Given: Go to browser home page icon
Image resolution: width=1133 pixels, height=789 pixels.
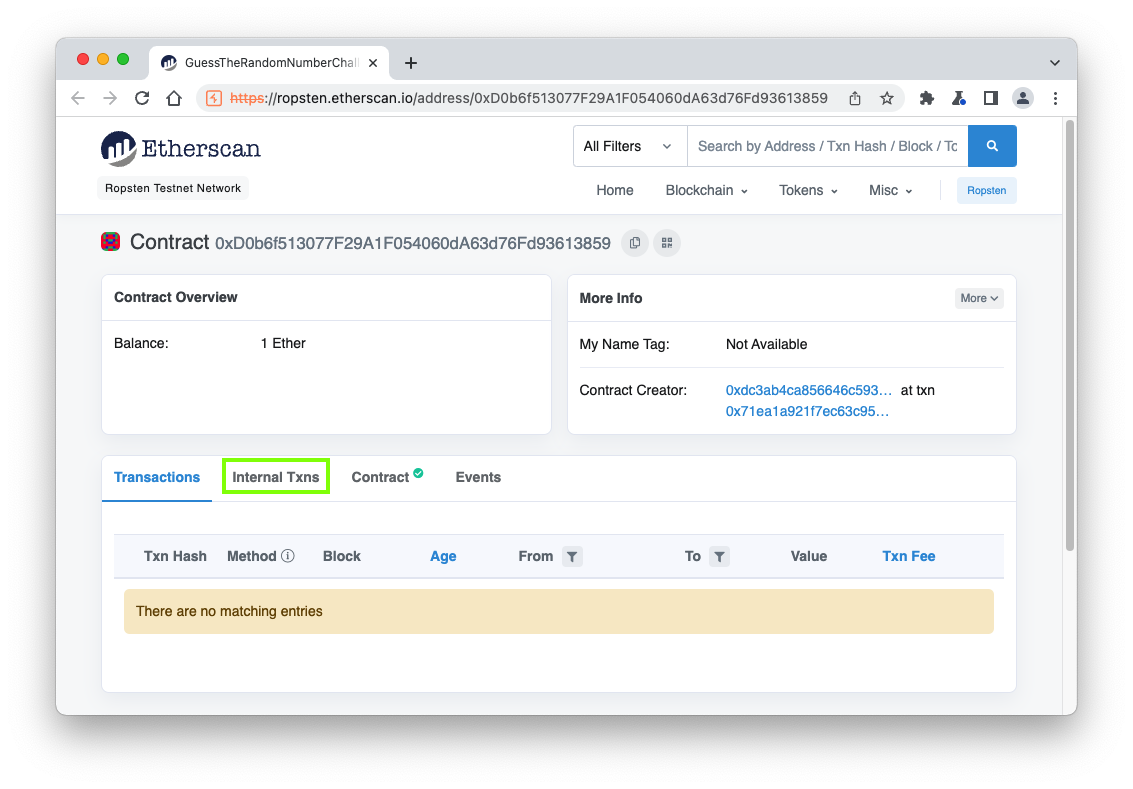Looking at the screenshot, I should pyautogui.click(x=174, y=98).
